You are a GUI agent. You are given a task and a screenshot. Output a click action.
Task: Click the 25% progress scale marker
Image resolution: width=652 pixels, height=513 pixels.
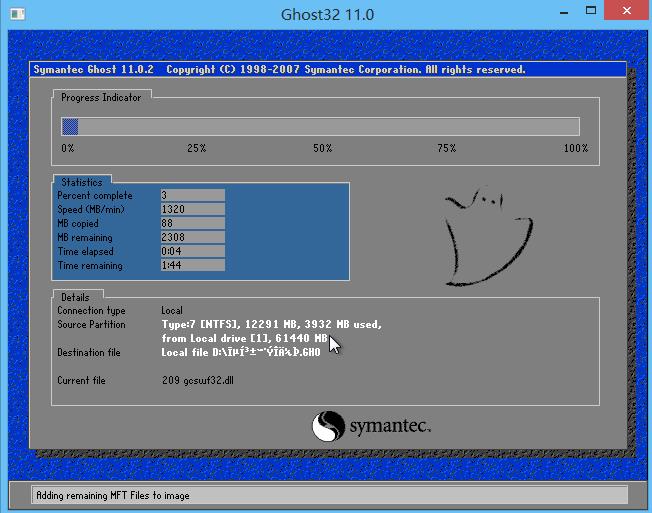(196, 148)
